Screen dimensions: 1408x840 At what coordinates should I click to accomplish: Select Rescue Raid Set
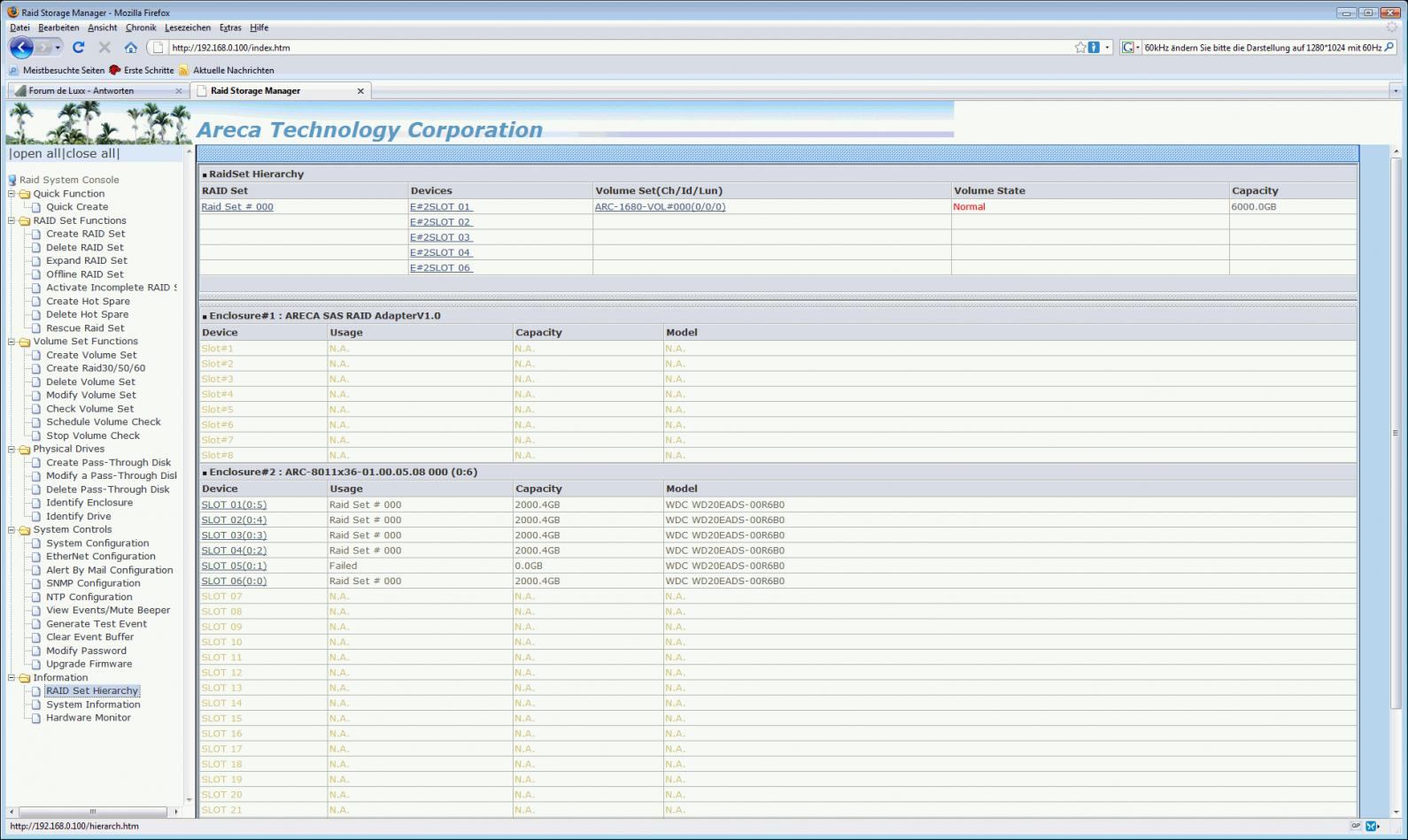point(85,328)
